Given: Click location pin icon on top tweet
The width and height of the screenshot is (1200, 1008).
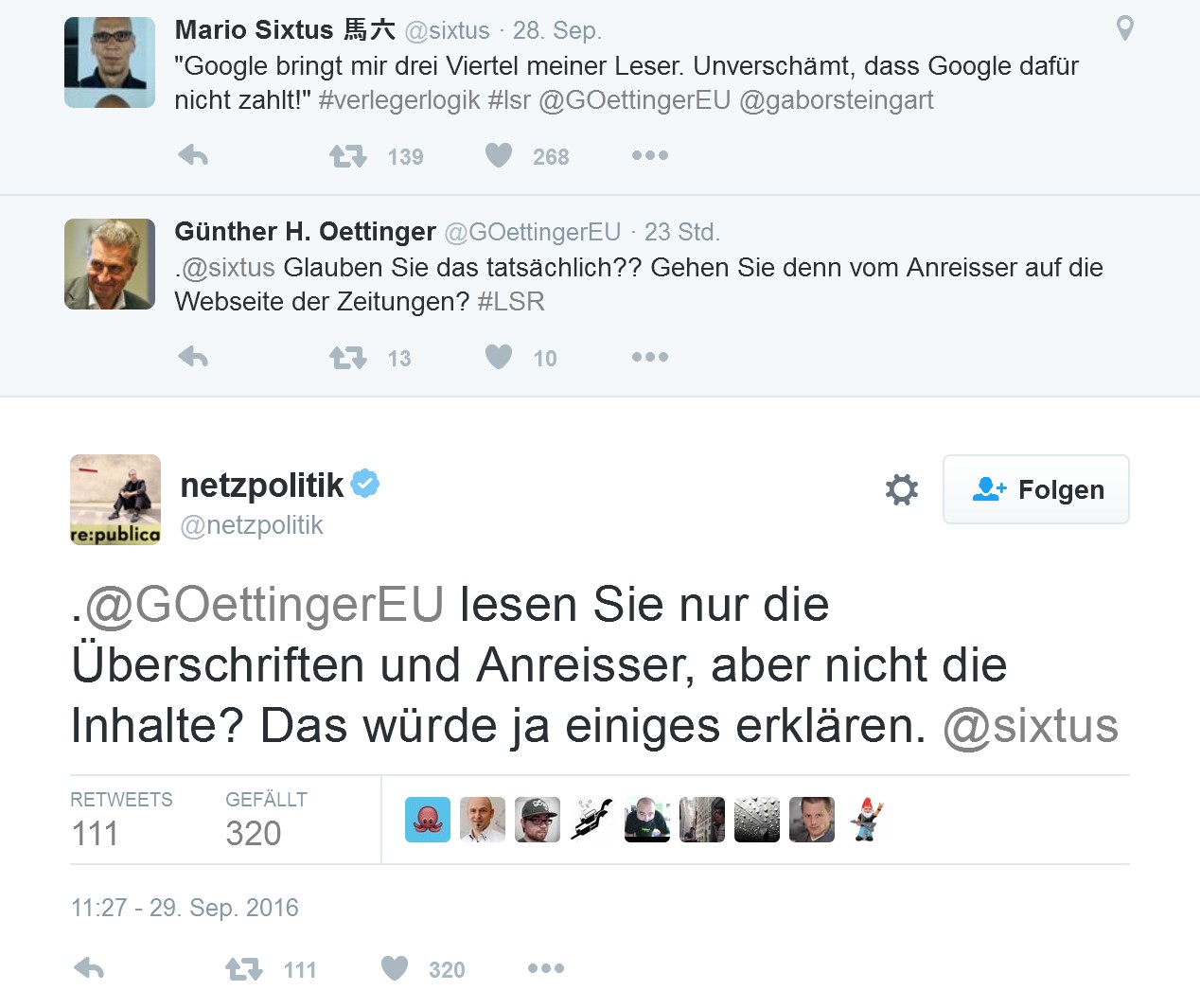Looking at the screenshot, I should [1124, 28].
